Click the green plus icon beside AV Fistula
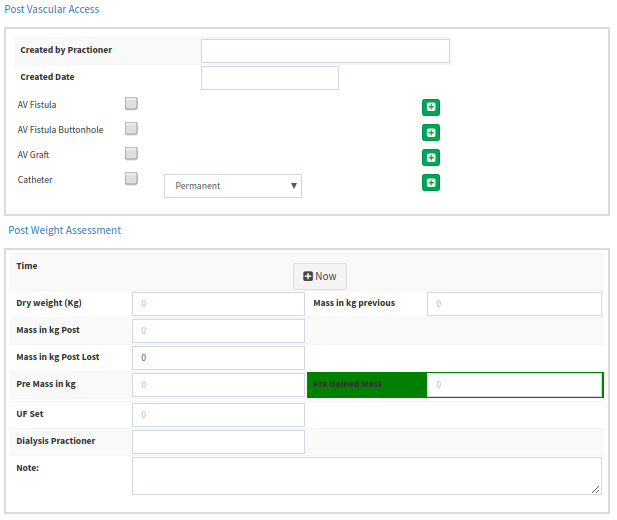The image size is (617, 520). click(x=431, y=107)
